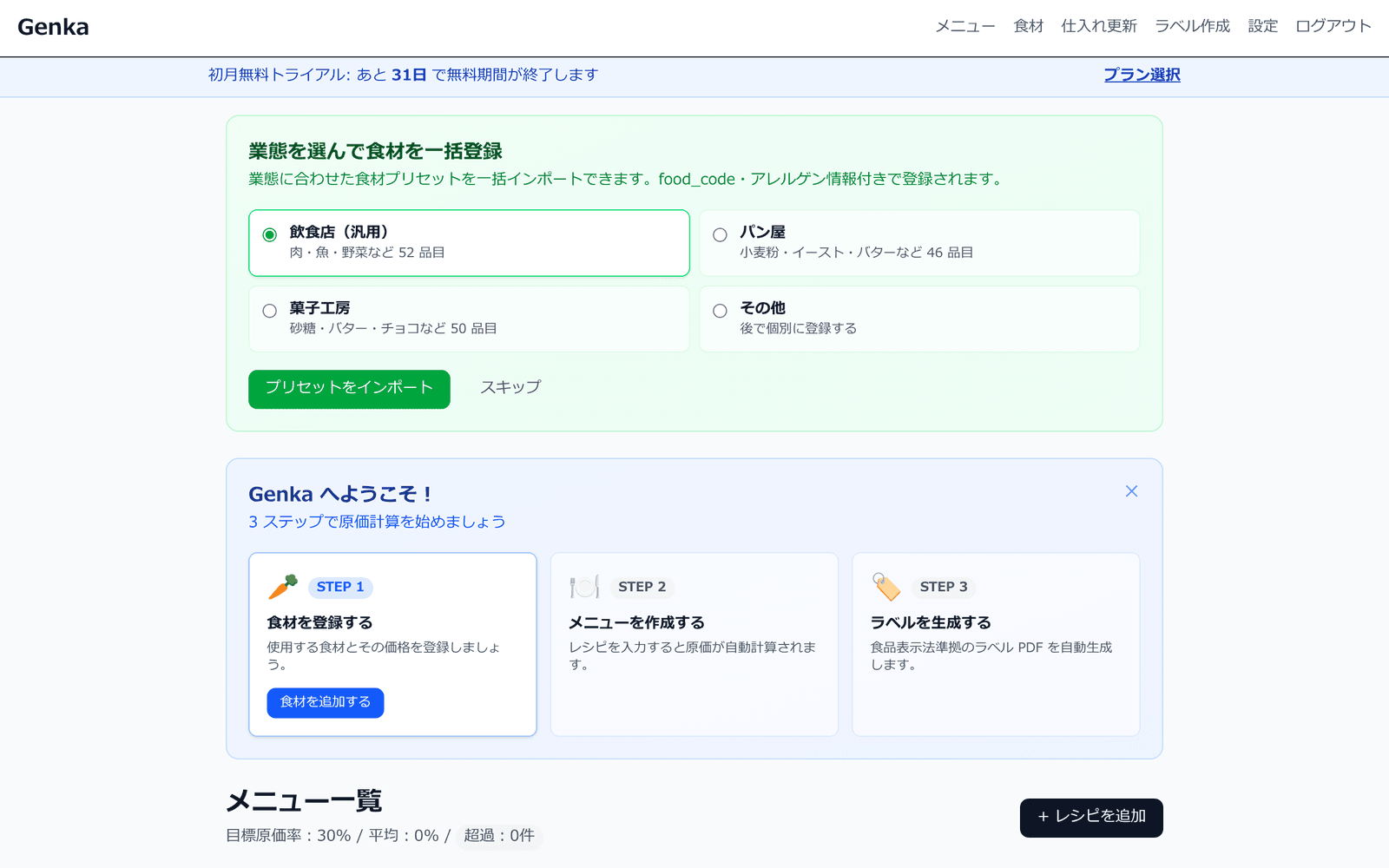This screenshot has height=868, width=1389.
Task: Click the label tag icon on STEP 3
Action: pos(886,587)
